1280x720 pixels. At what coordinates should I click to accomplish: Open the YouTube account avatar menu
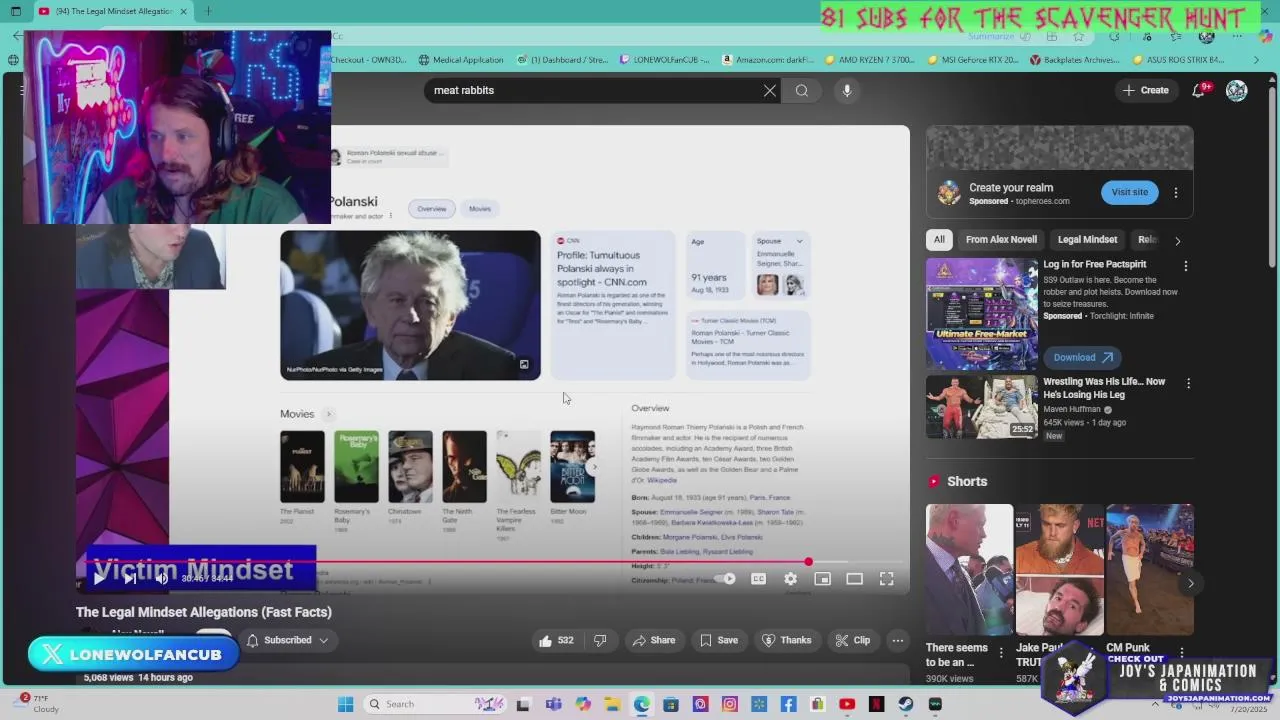(x=1237, y=90)
